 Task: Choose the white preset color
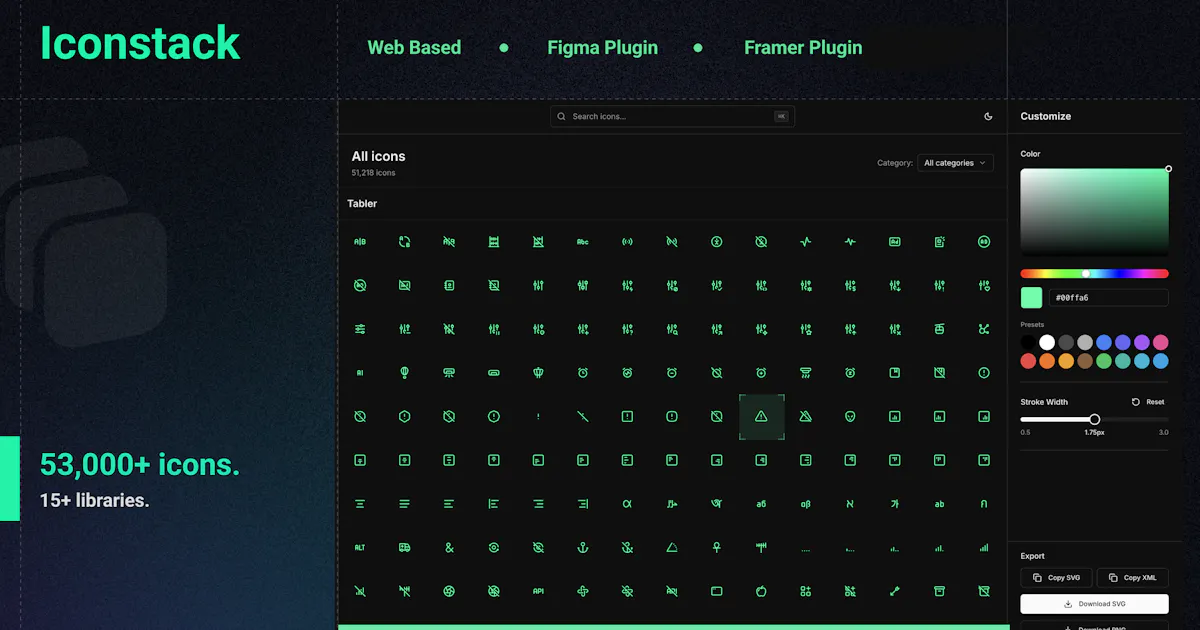click(x=1047, y=343)
